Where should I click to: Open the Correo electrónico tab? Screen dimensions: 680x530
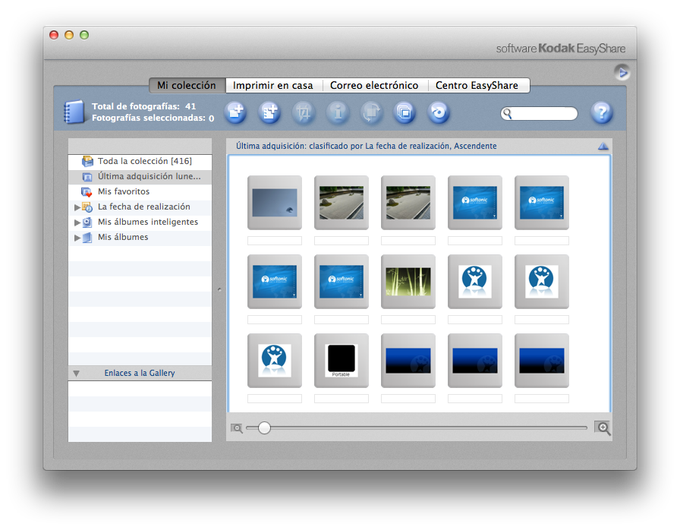(x=374, y=85)
